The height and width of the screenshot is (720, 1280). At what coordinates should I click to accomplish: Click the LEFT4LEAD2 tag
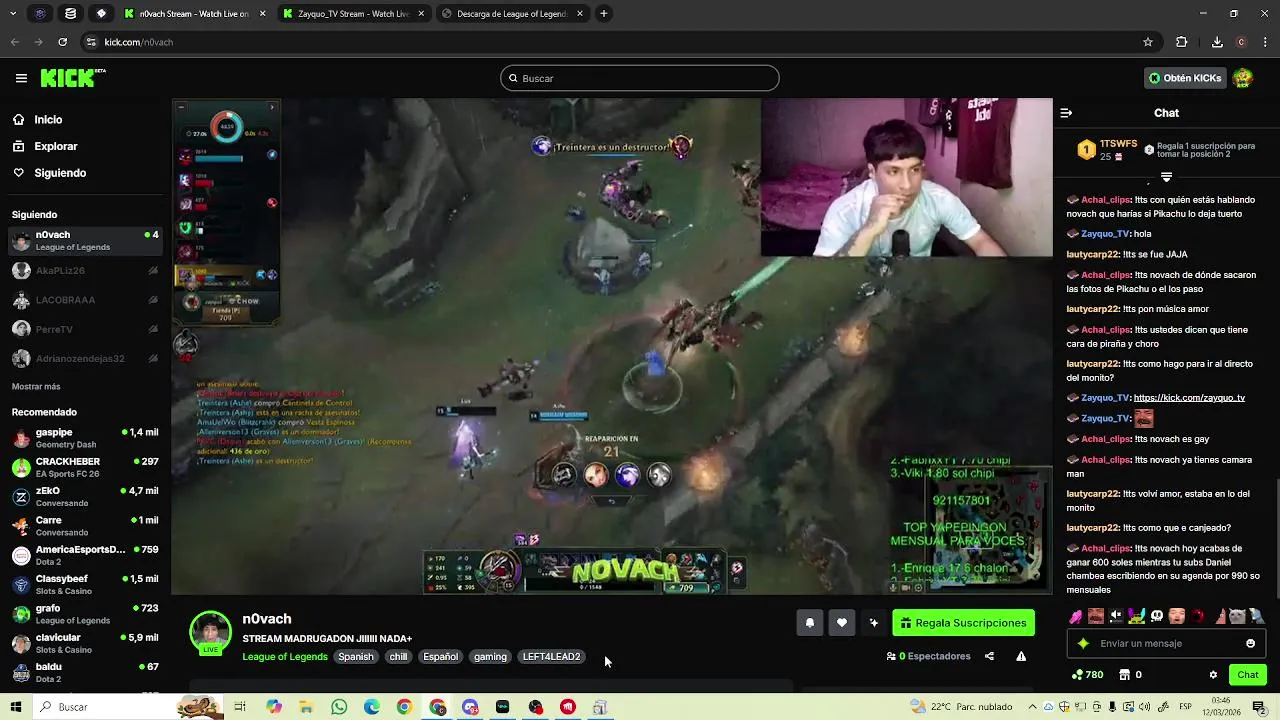click(551, 657)
